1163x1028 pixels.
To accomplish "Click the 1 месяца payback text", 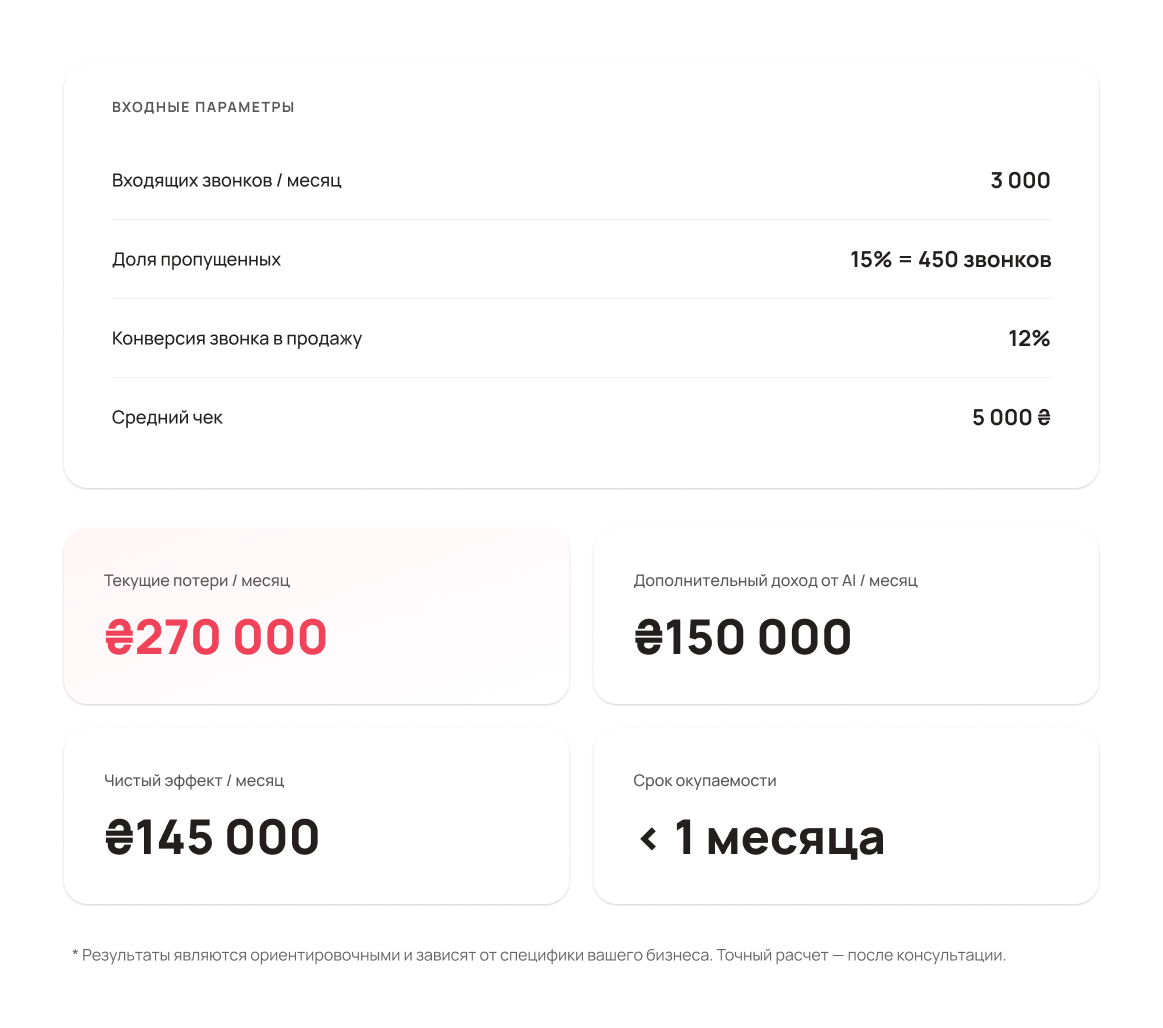I will coord(779,838).
